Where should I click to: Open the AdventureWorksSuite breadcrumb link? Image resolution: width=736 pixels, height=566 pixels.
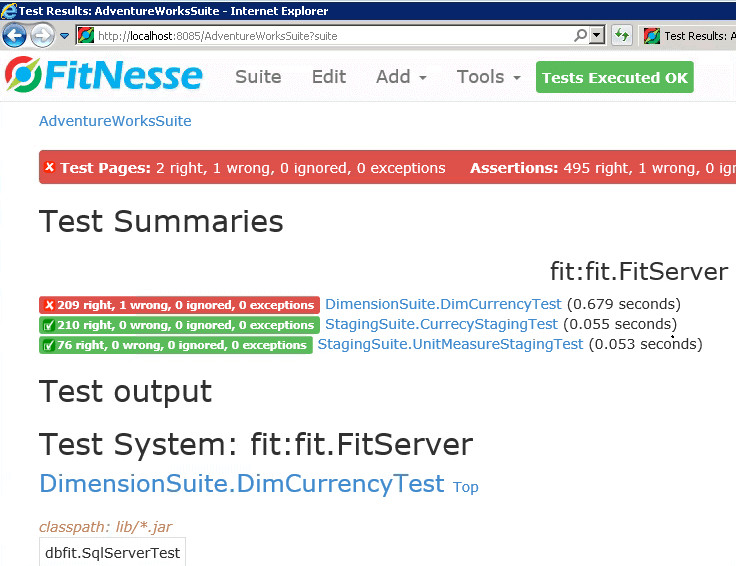tap(115, 121)
